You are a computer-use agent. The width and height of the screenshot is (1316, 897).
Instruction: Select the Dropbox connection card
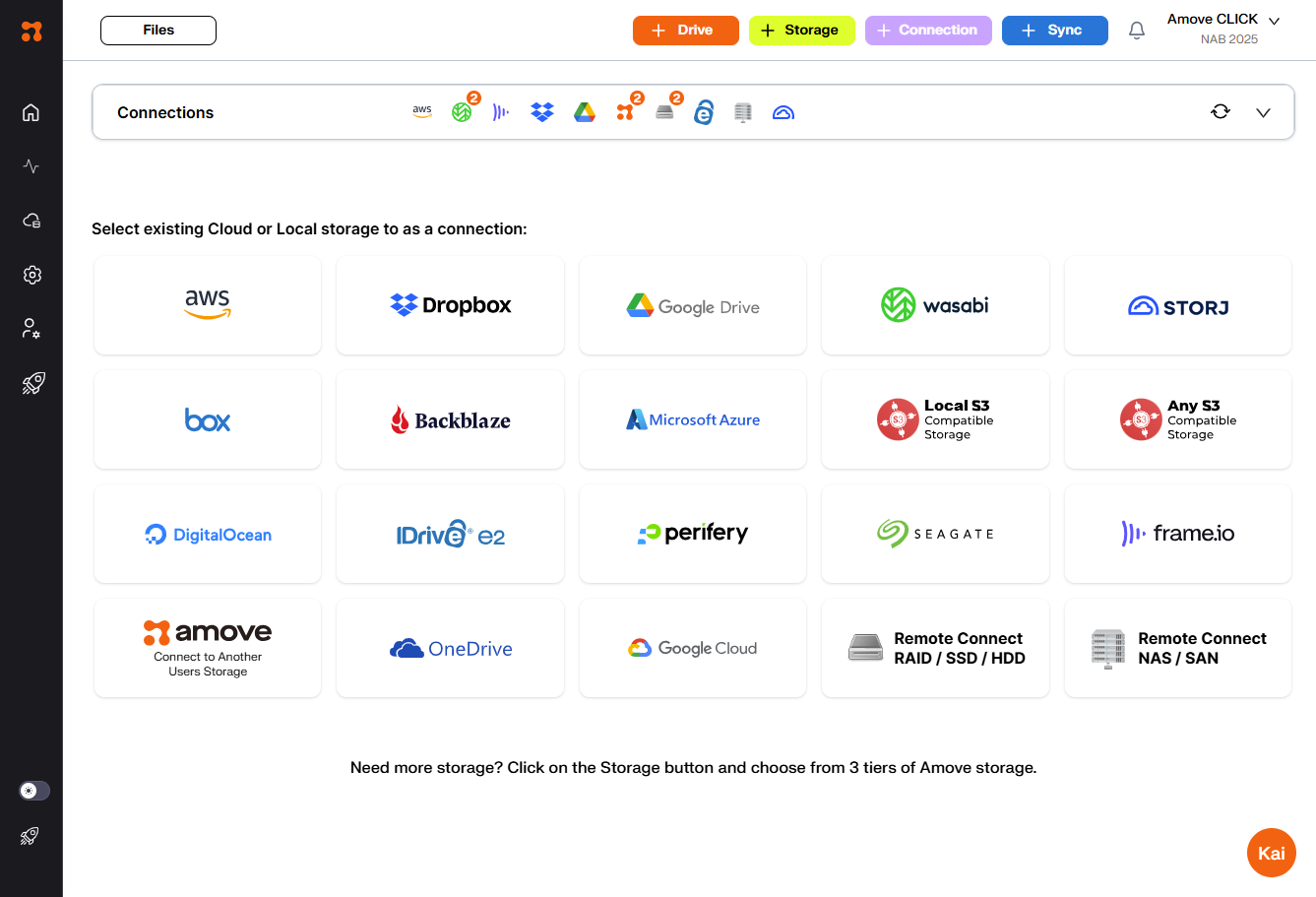tap(450, 305)
